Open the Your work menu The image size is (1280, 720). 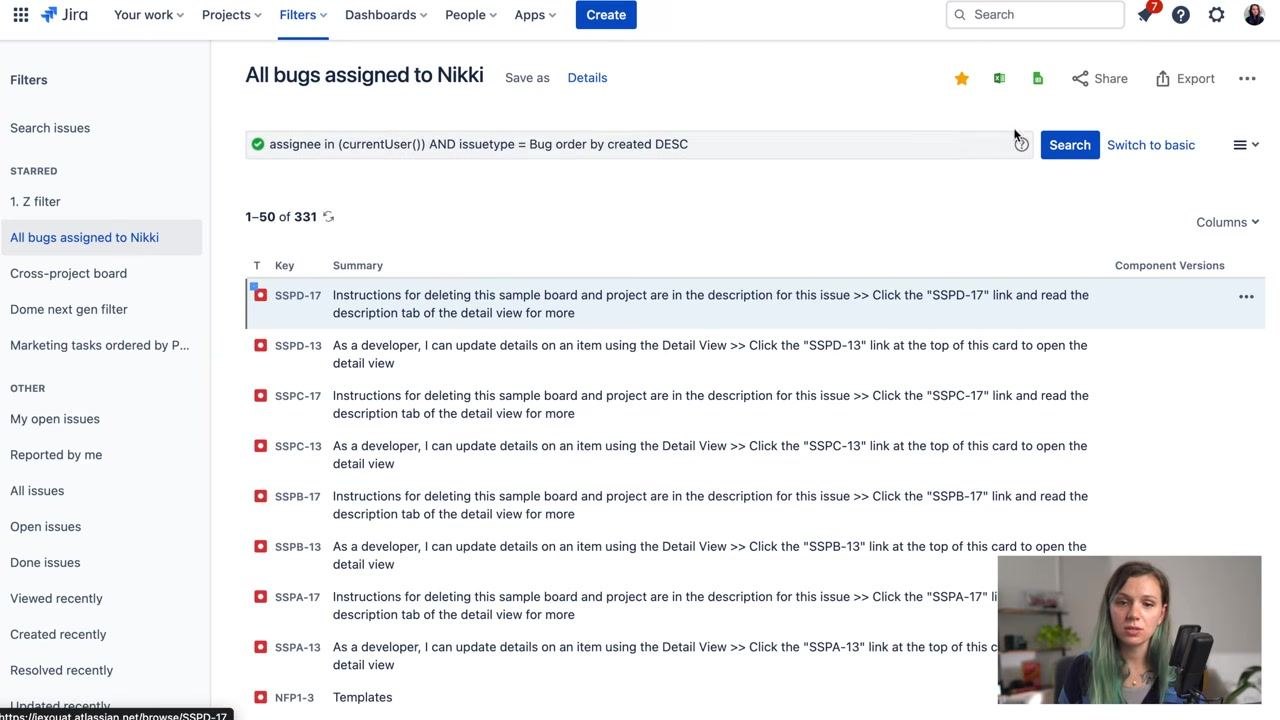pyautogui.click(x=149, y=15)
